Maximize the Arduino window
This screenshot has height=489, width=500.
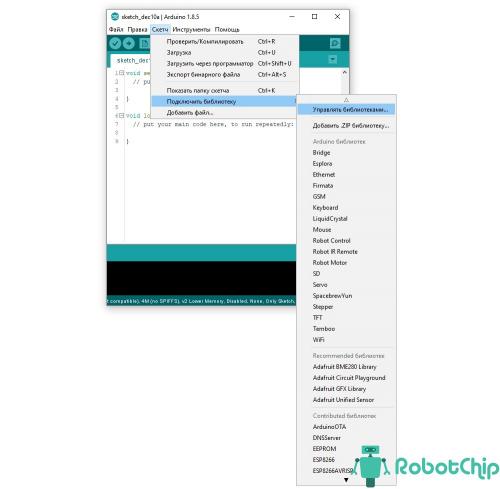pyautogui.click(x=314, y=17)
